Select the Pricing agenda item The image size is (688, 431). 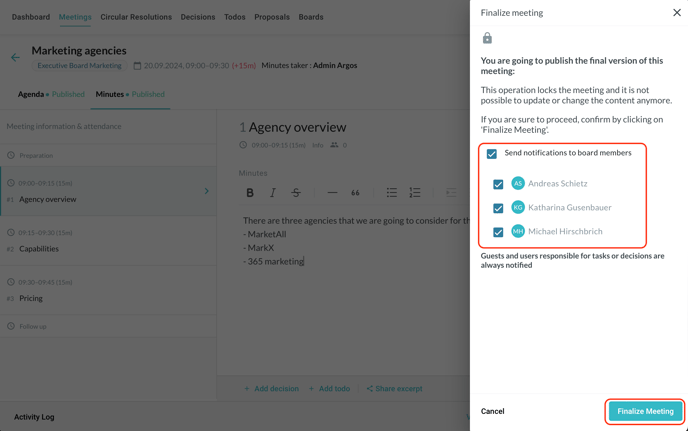click(31, 298)
